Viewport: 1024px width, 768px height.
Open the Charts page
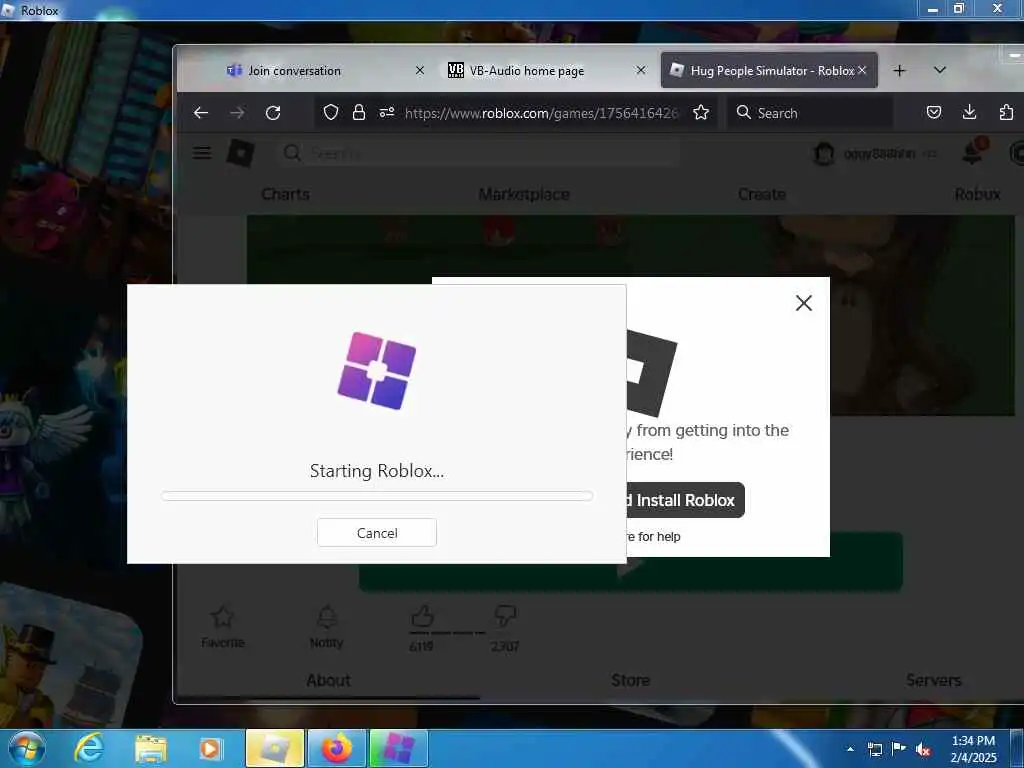coord(285,195)
